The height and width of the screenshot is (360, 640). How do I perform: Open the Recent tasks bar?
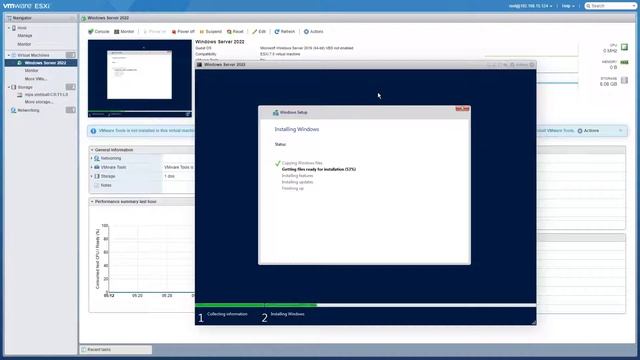pos(116,350)
